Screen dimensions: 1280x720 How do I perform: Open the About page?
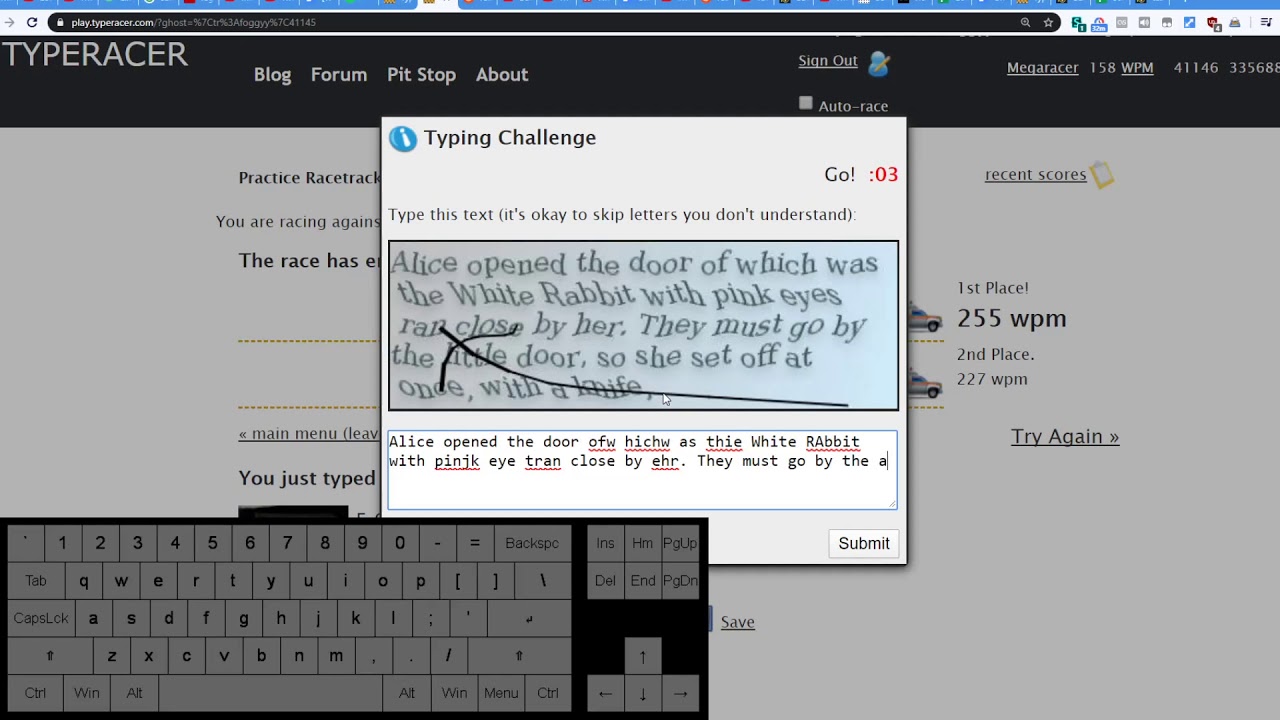(502, 74)
